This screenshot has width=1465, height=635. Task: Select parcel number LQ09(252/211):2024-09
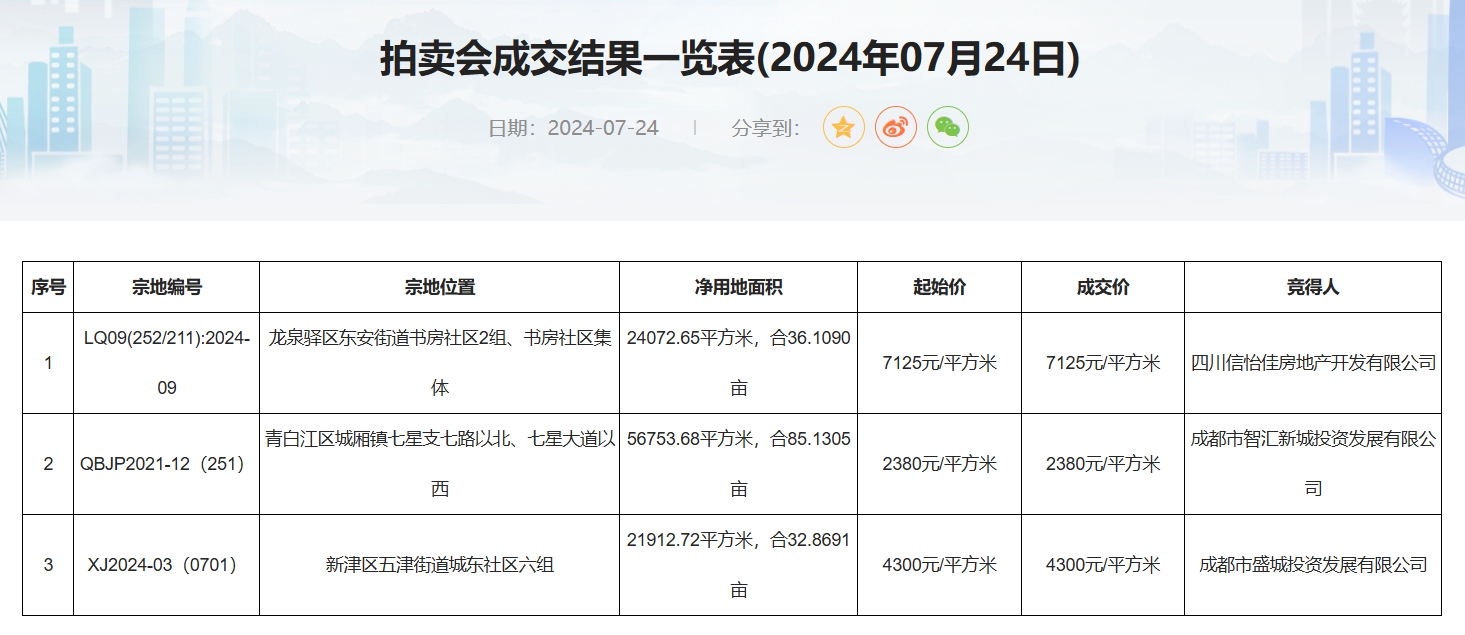tap(167, 363)
